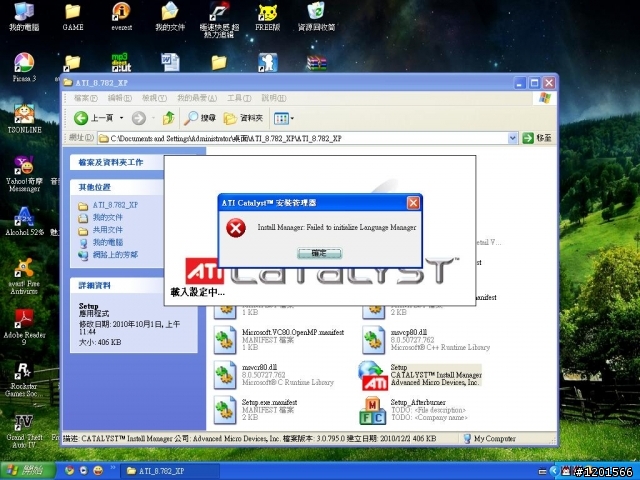Collapse the 其他位置 panel header
This screenshot has width=640, height=480.
[117, 187]
